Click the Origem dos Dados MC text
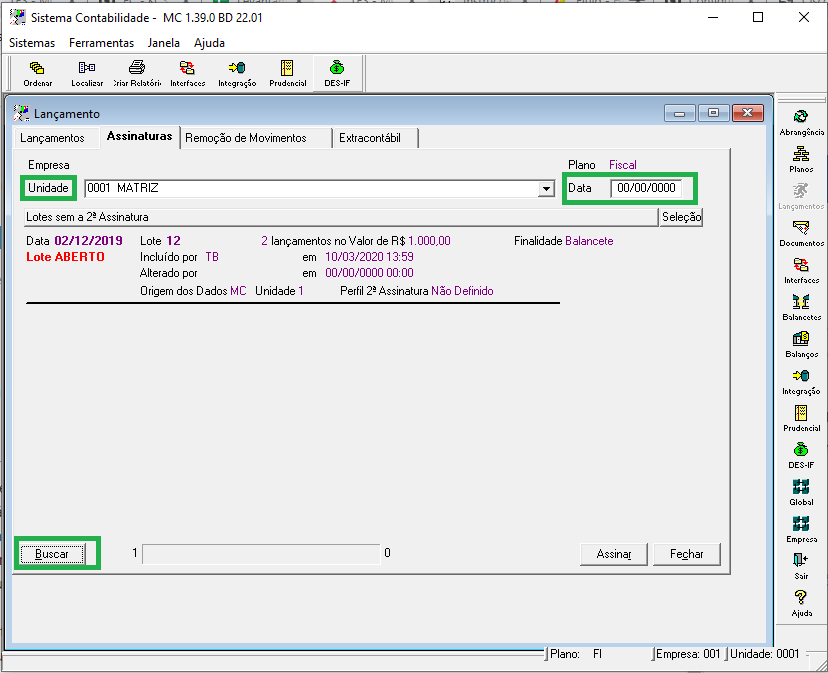Screen dimensions: 828x673 193,291
